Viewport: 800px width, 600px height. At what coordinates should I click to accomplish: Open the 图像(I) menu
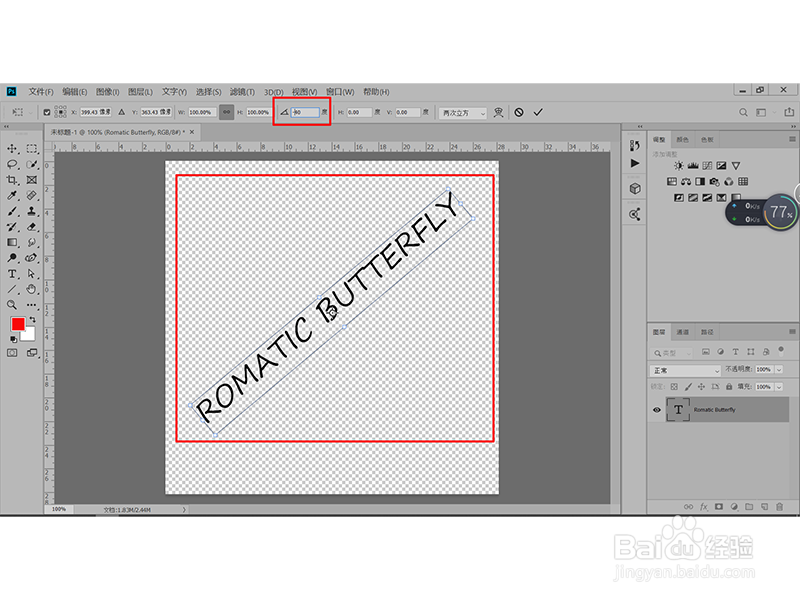click(x=108, y=92)
